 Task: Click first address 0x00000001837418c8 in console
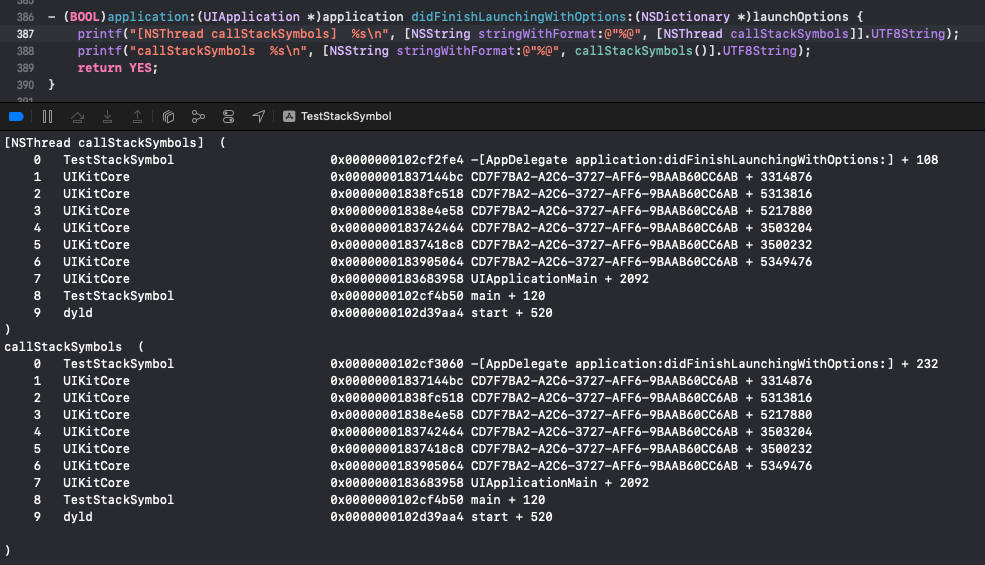pos(397,244)
